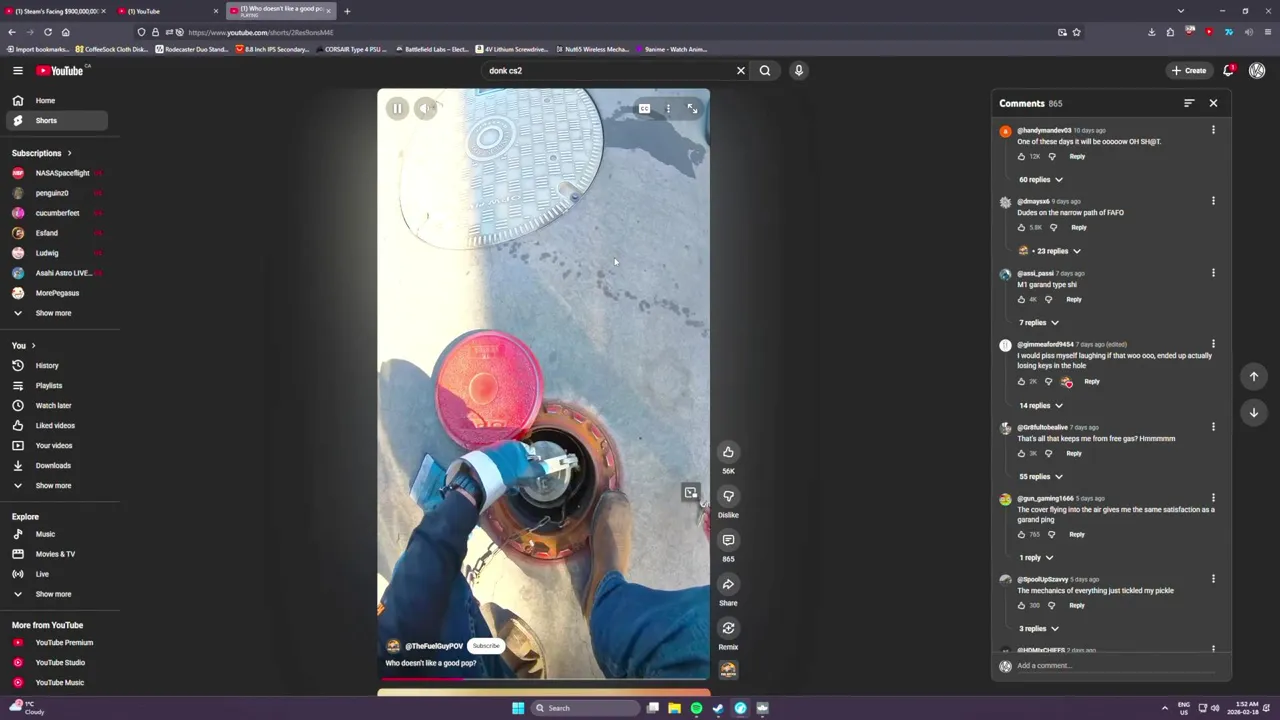Open the Short's three-dot more options
1280x720 pixels.
tap(668, 108)
